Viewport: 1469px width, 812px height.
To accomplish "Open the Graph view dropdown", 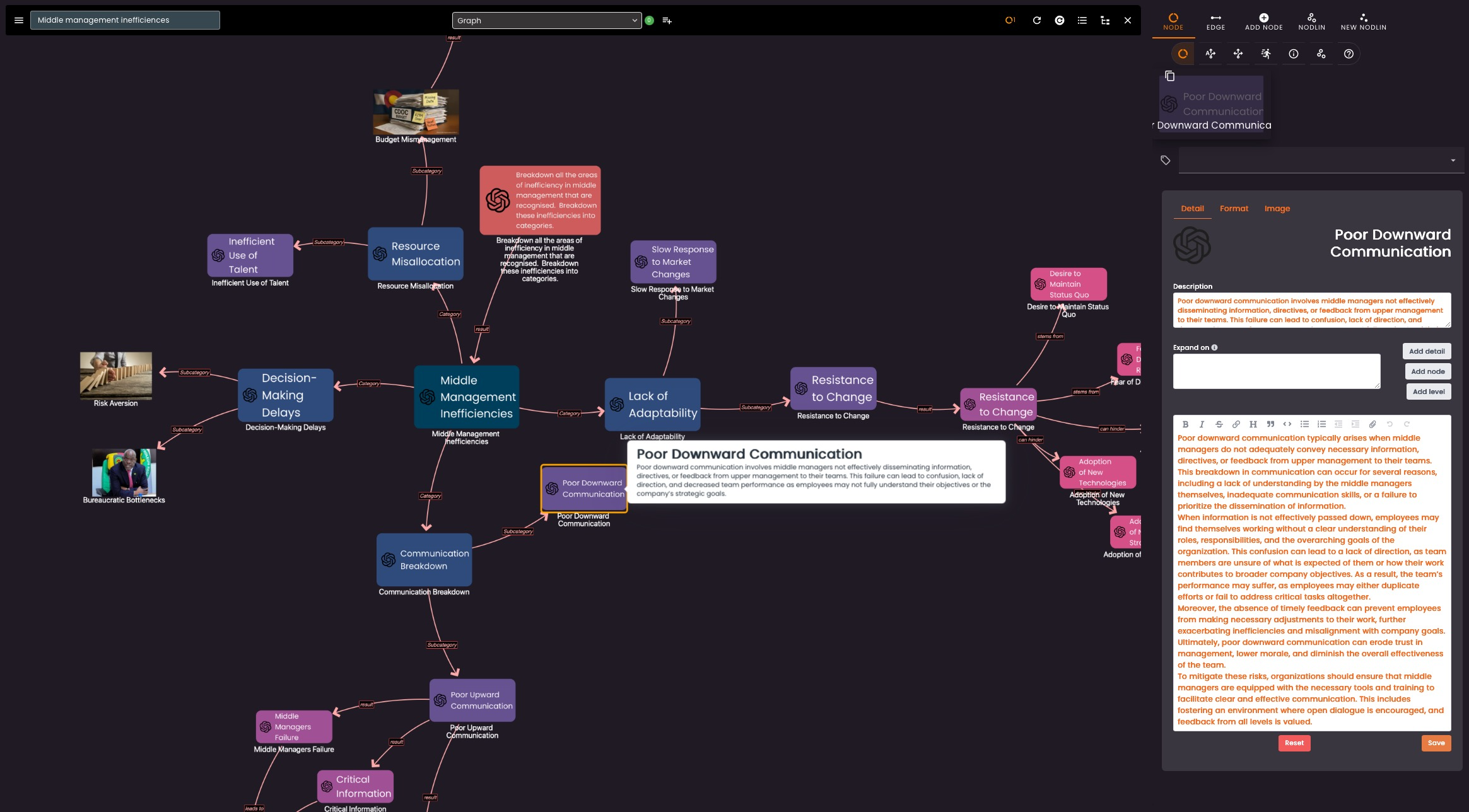I will click(x=546, y=20).
